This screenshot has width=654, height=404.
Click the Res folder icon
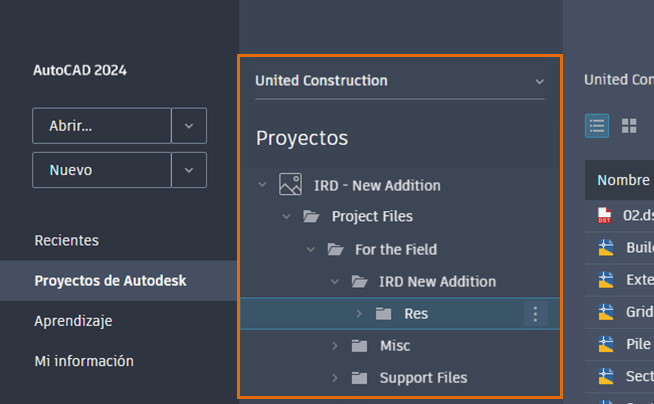point(383,314)
